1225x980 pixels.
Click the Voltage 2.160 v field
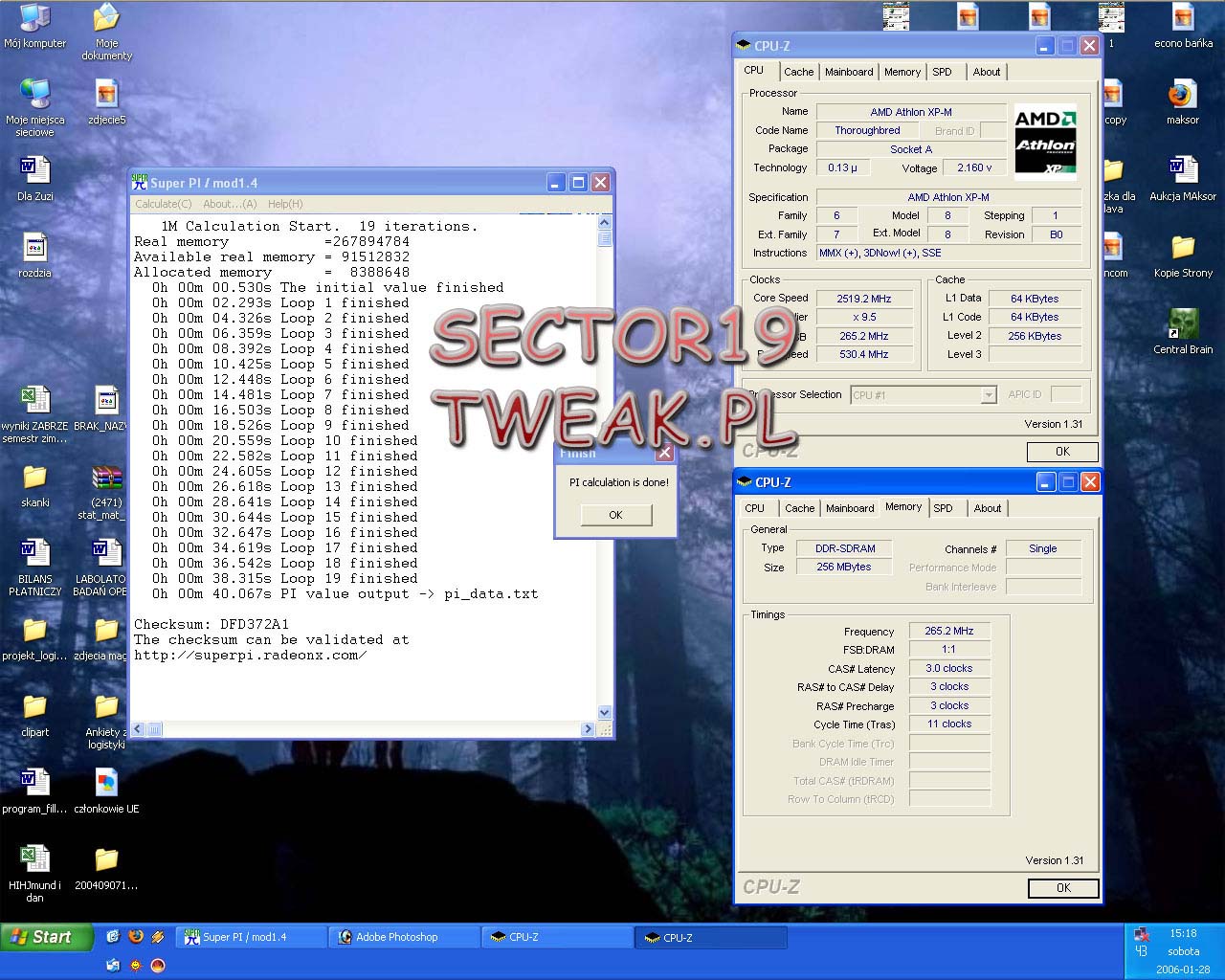click(x=974, y=167)
